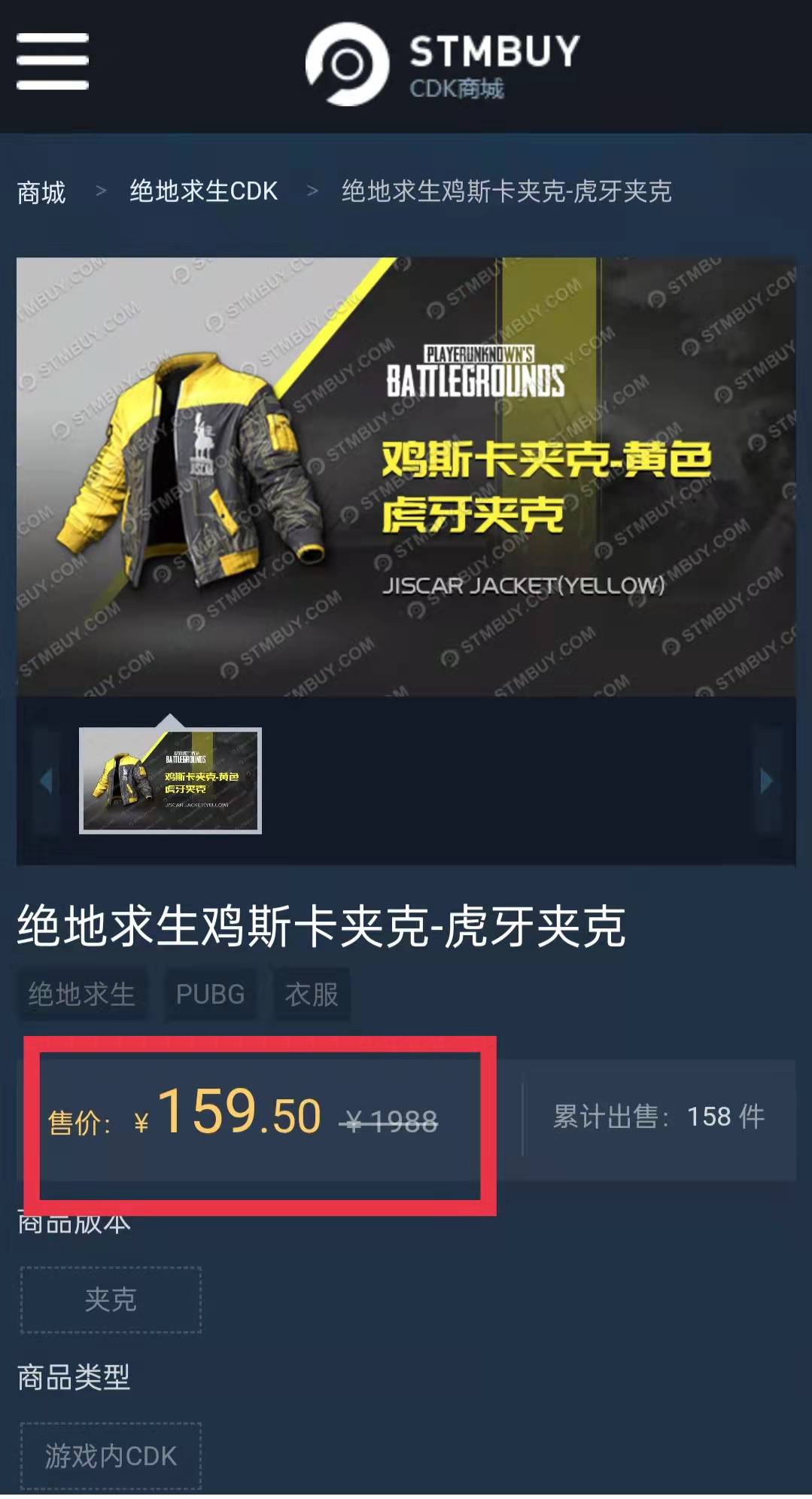
Task: Show next image with right carousel arrow
Action: click(767, 781)
